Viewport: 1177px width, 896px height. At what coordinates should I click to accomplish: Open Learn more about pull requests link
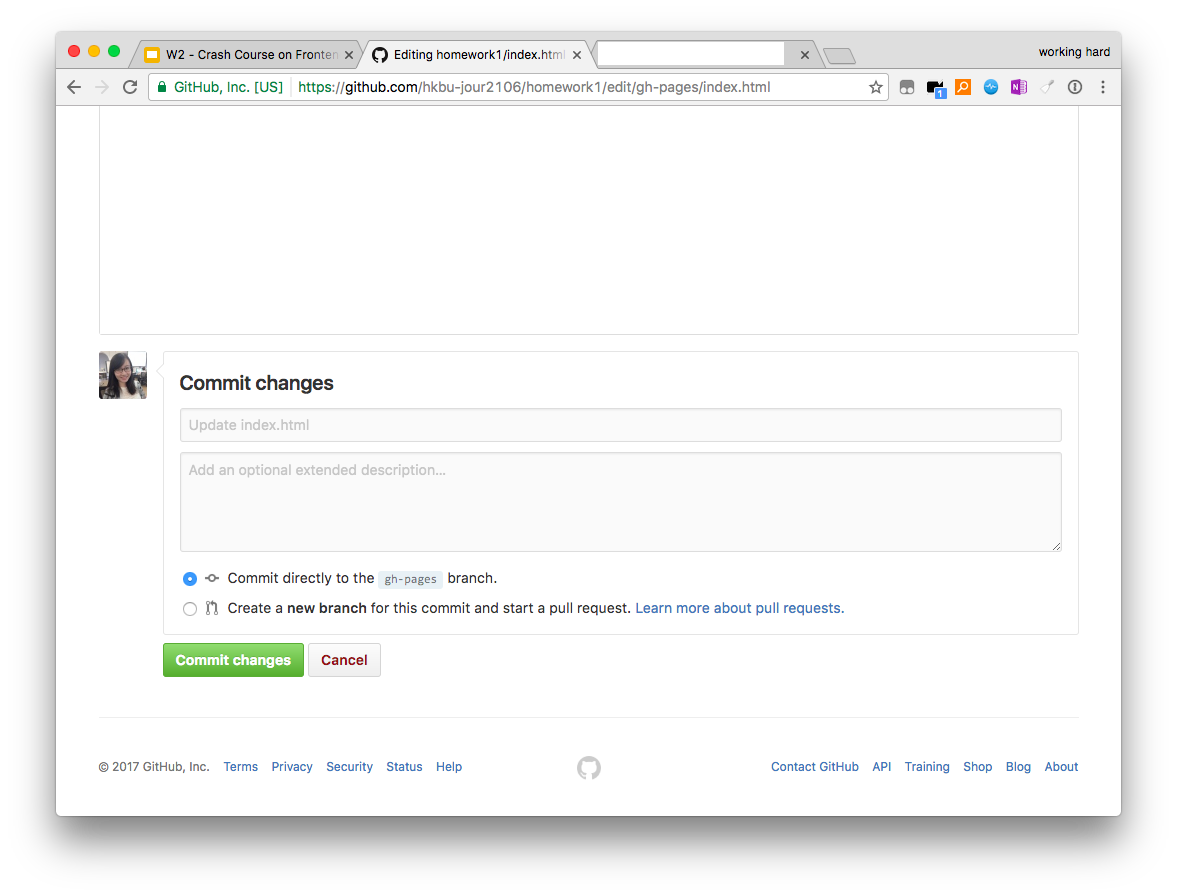tap(739, 608)
